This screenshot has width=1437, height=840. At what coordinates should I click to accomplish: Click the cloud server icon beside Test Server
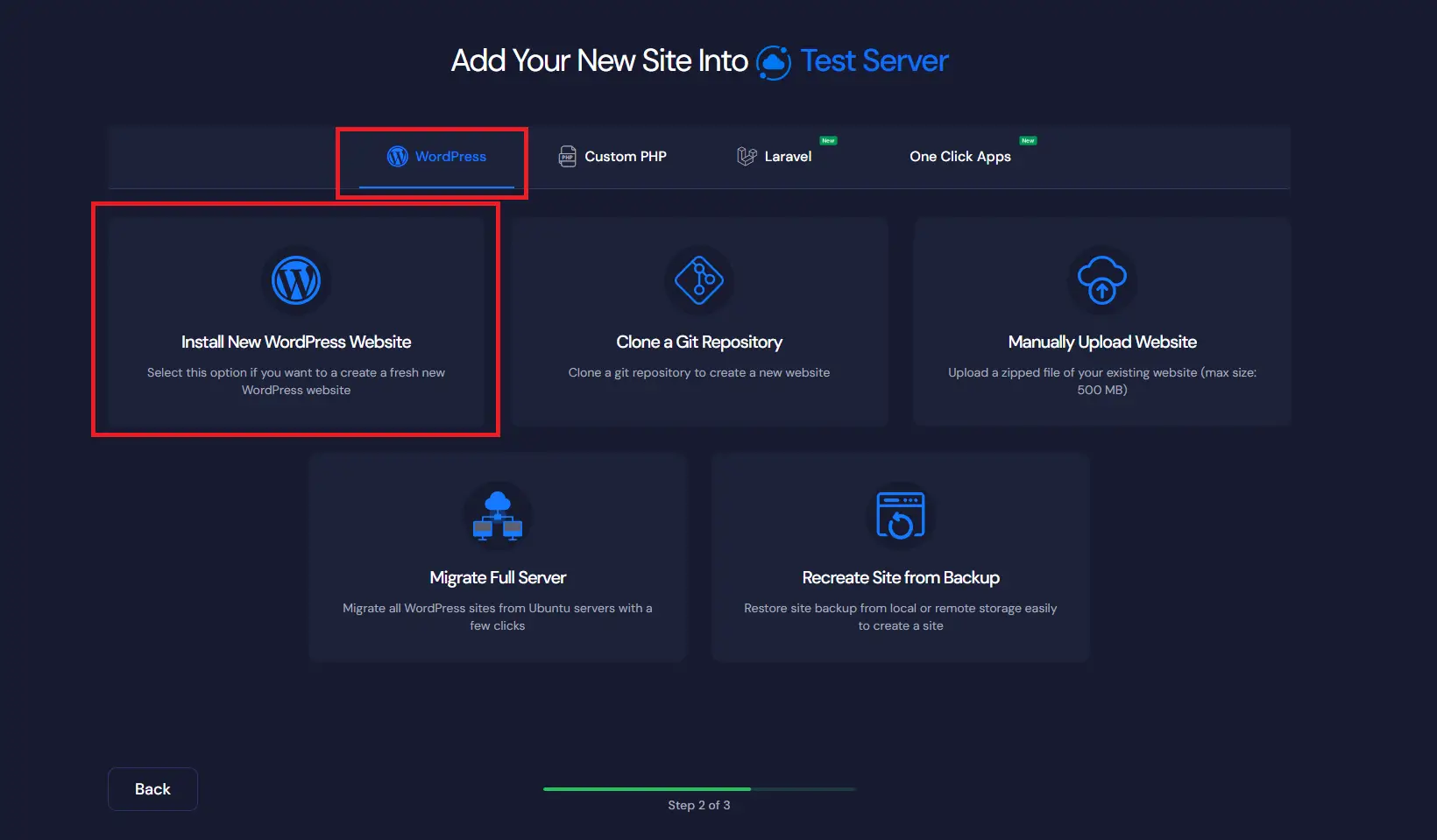(774, 62)
